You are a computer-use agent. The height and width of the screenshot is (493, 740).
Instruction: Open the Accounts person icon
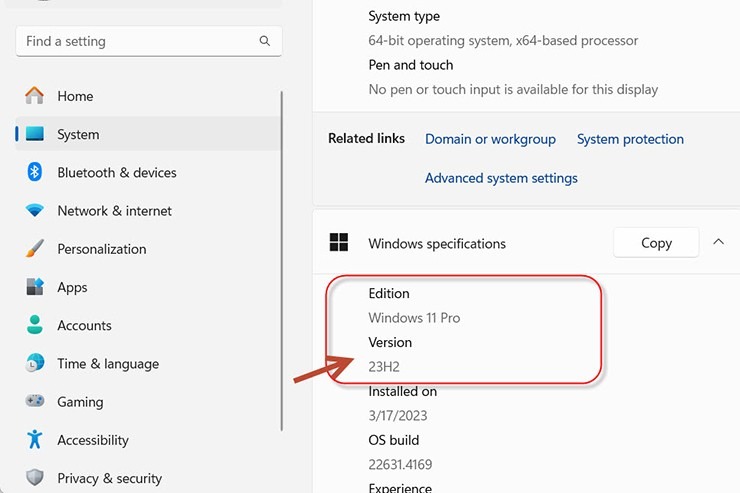[35, 326]
